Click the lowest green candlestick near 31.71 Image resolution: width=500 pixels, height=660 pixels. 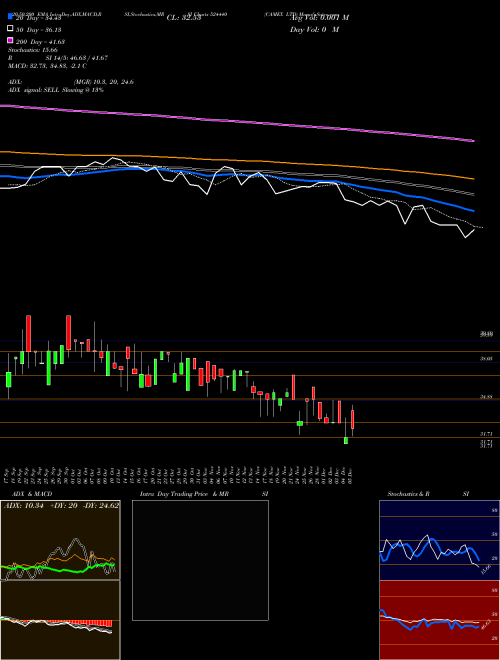[x=346, y=440]
